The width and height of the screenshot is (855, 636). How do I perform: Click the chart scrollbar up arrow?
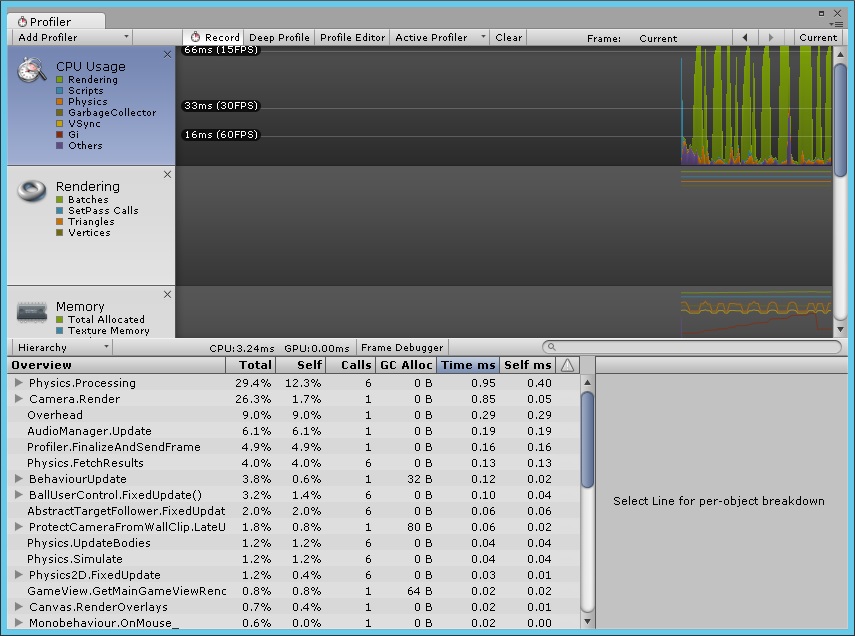pyautogui.click(x=840, y=55)
